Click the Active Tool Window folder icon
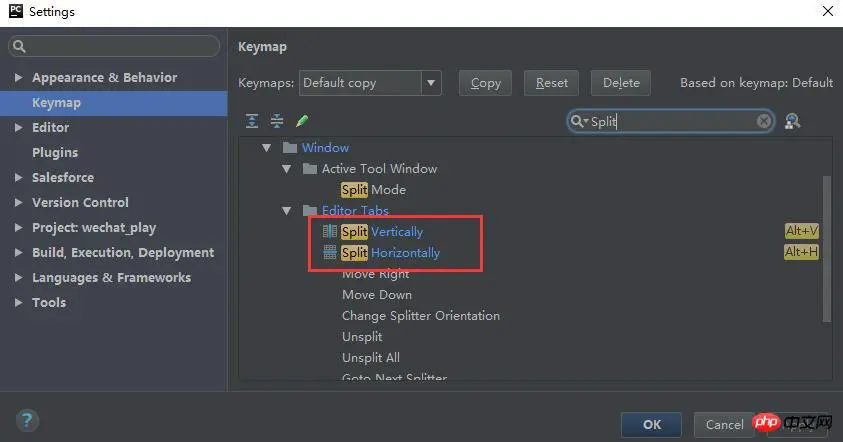The height and width of the screenshot is (442, 843). [x=310, y=169]
